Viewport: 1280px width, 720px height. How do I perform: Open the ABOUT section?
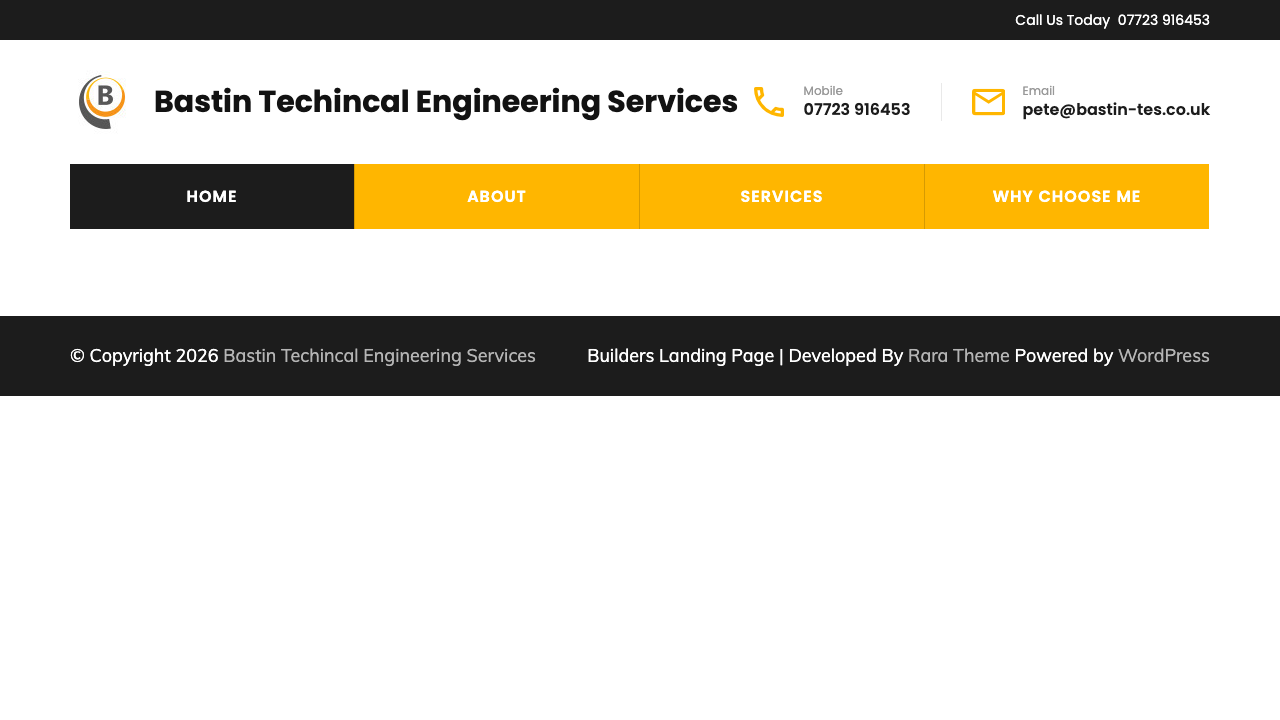pyautogui.click(x=496, y=196)
